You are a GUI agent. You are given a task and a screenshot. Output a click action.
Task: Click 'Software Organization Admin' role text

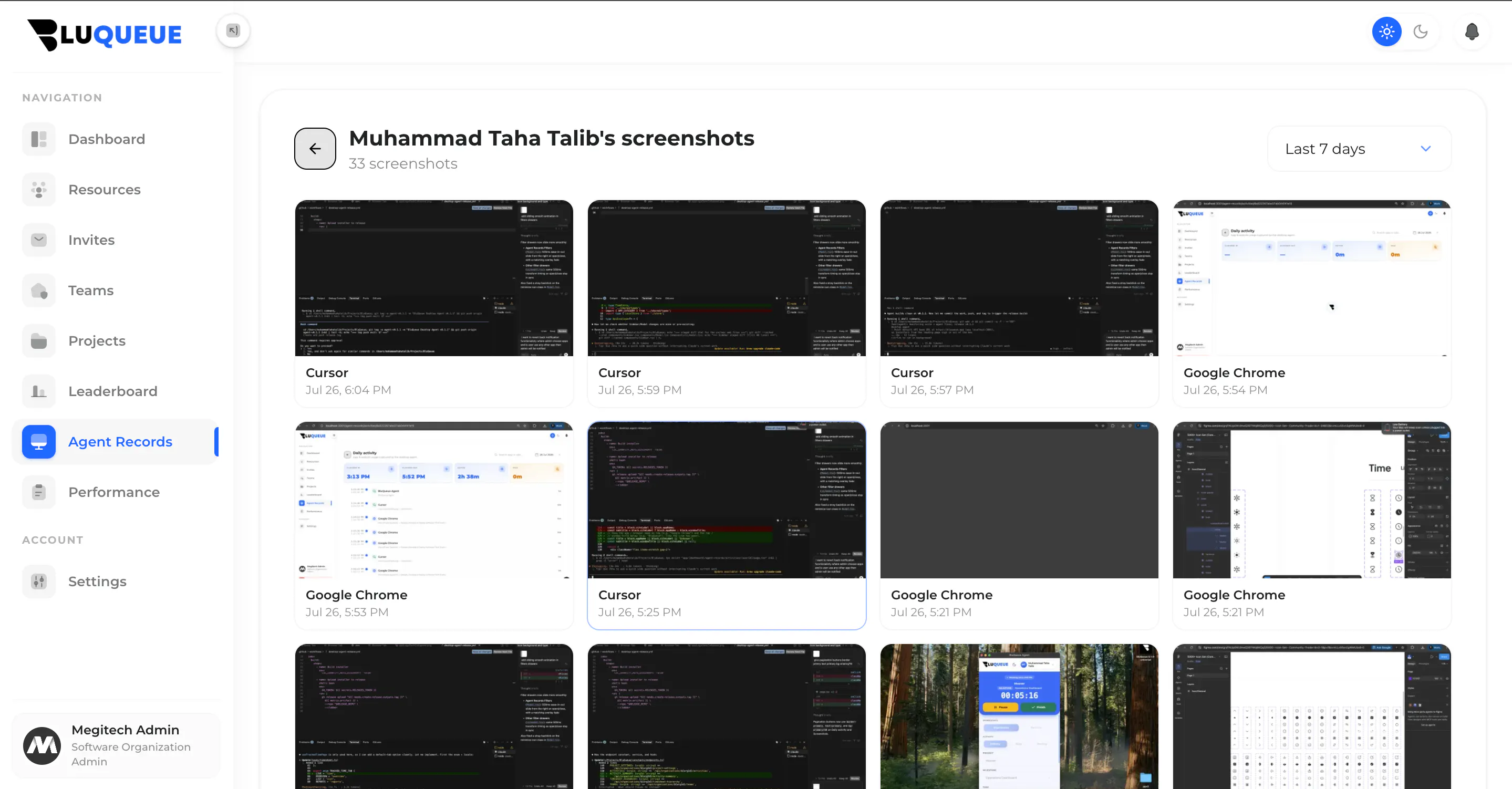tap(131, 754)
